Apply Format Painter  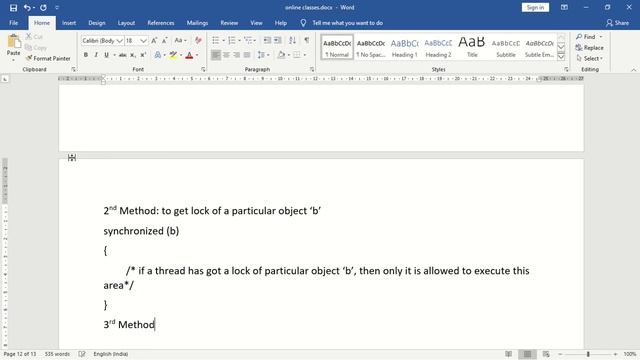click(48, 58)
